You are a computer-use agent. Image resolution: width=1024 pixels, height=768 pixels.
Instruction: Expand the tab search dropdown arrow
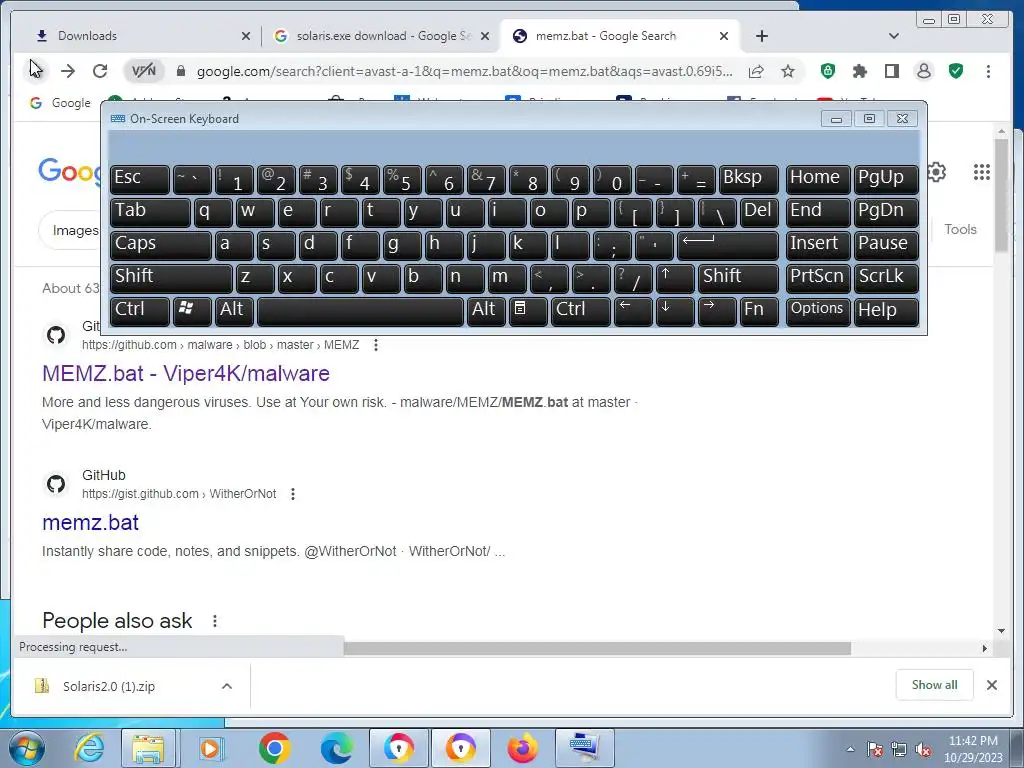tap(894, 36)
